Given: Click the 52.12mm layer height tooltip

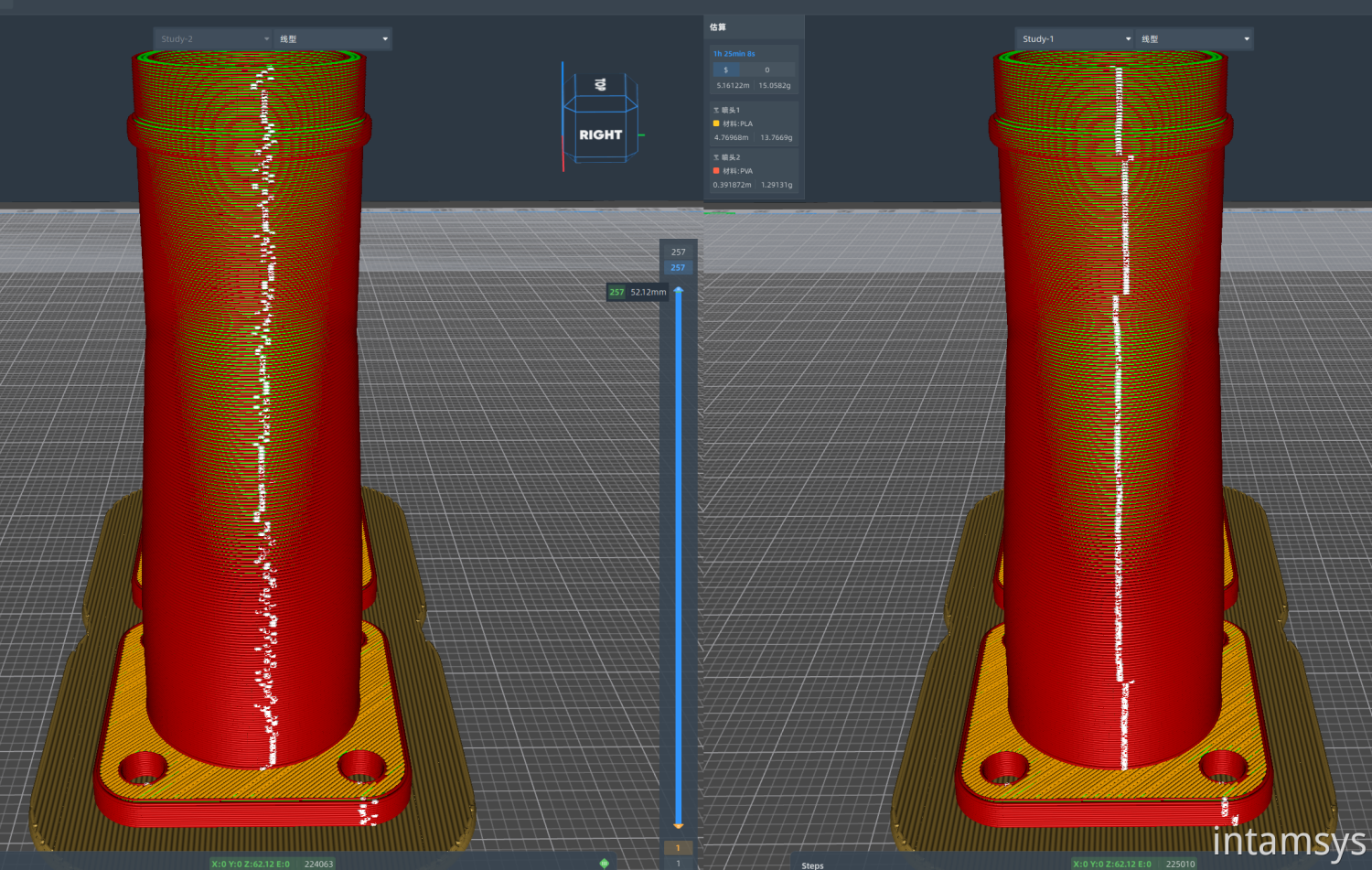Looking at the screenshot, I should 648,292.
